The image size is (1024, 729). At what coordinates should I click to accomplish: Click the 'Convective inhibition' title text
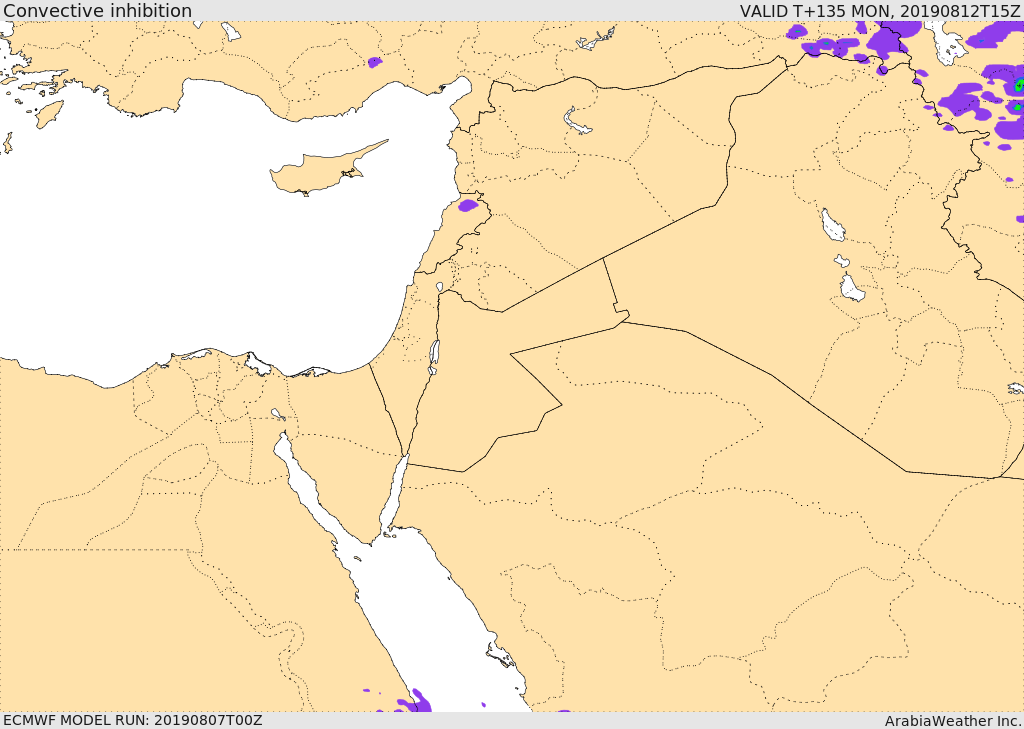pyautogui.click(x=97, y=10)
